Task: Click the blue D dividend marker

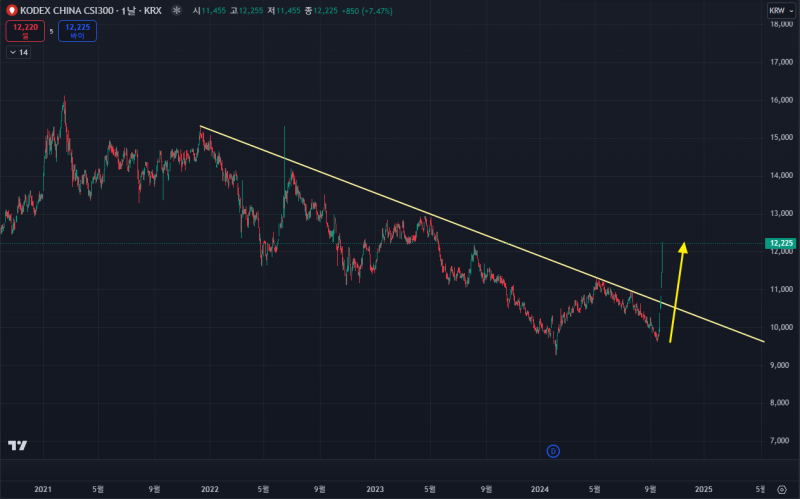Action: tap(553, 451)
